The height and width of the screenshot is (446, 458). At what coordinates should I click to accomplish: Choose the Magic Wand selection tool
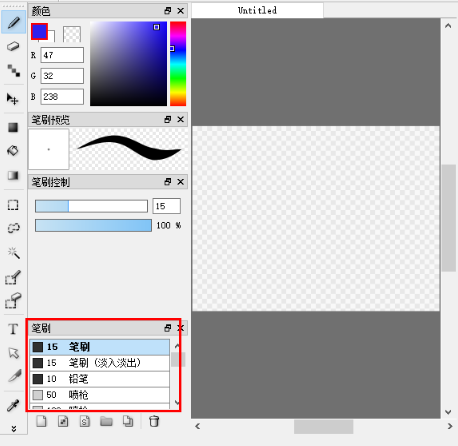[x=13, y=253]
